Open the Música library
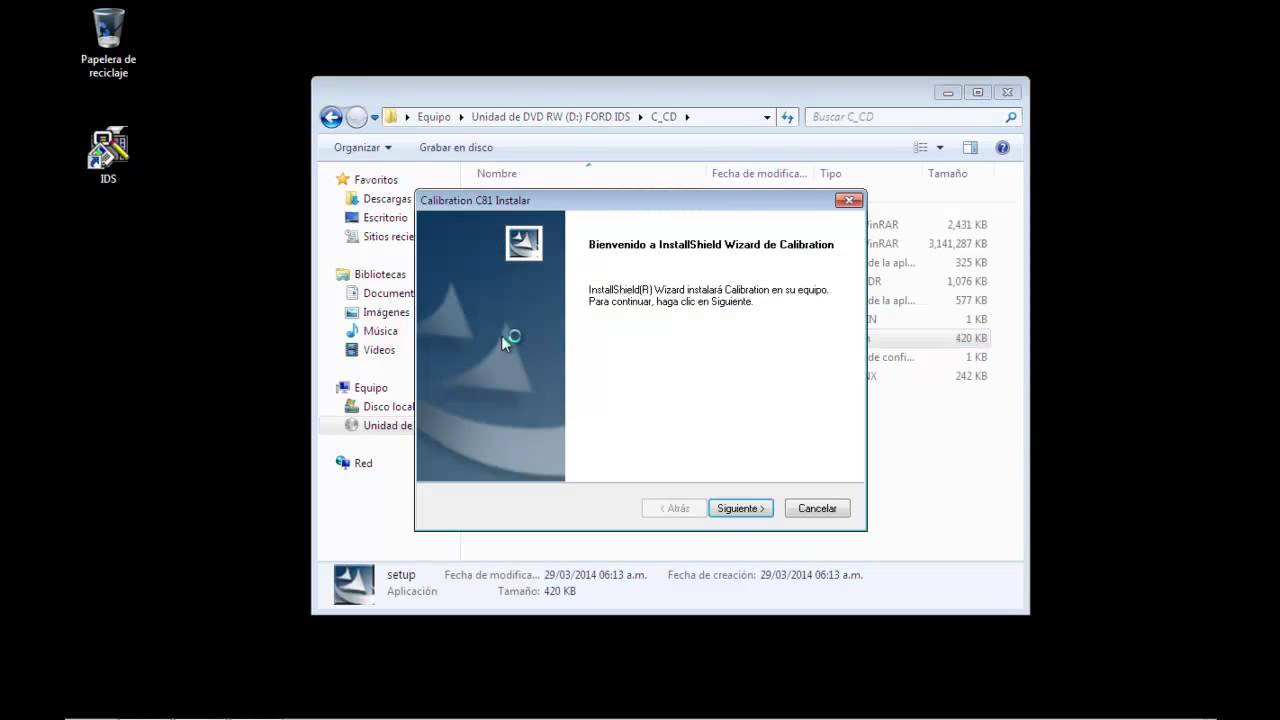The width and height of the screenshot is (1280, 720). 380,331
